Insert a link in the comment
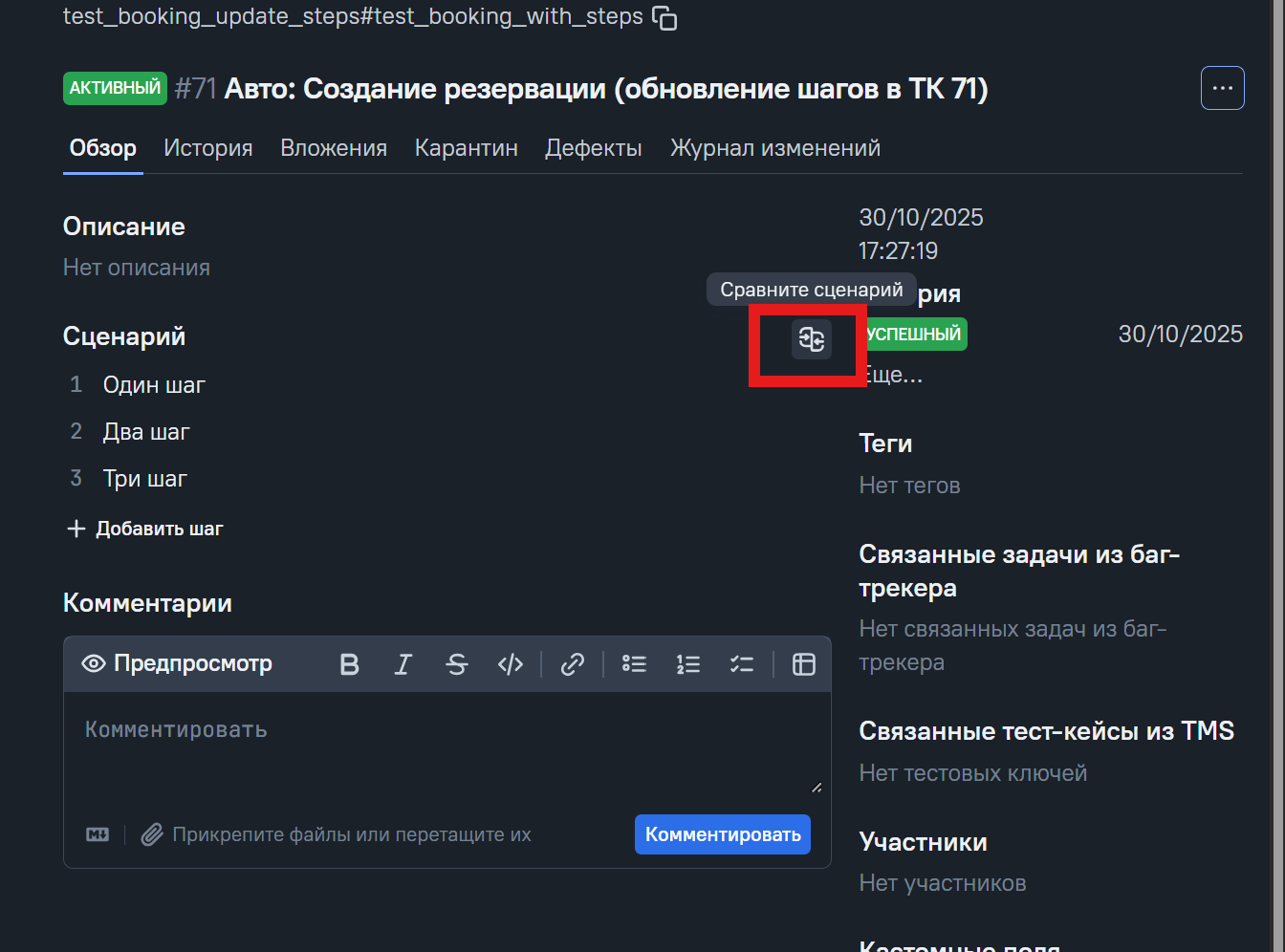This screenshot has height=952, width=1285. [573, 664]
